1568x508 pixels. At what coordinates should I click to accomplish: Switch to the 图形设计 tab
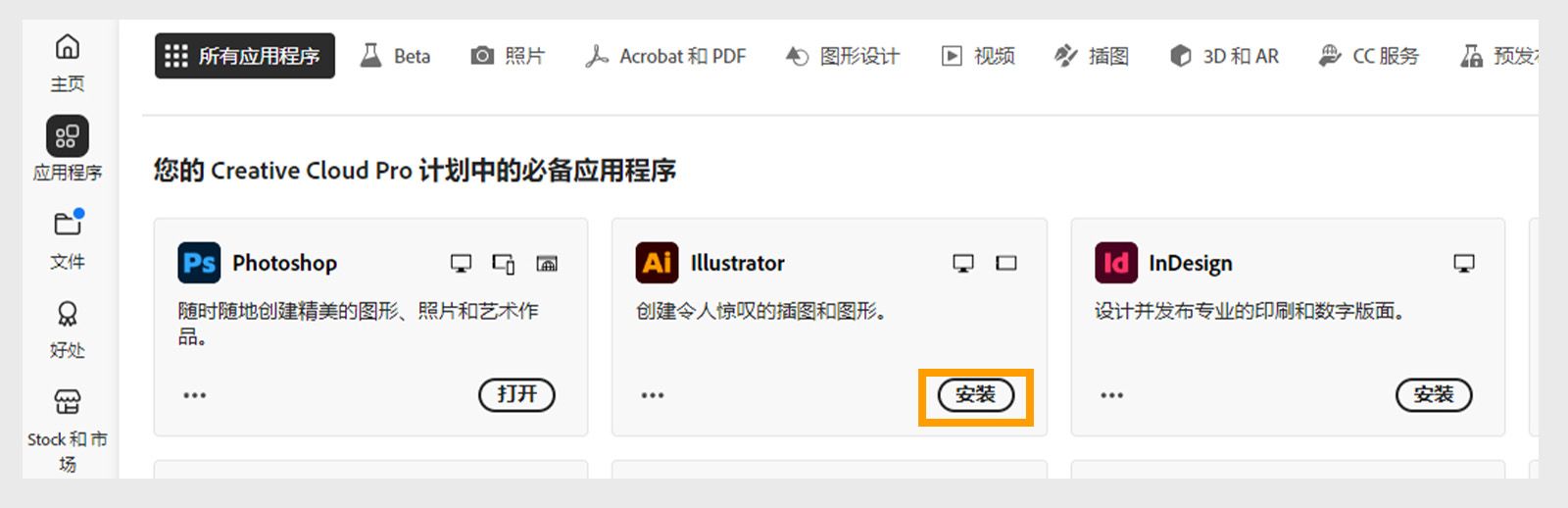pos(843,56)
